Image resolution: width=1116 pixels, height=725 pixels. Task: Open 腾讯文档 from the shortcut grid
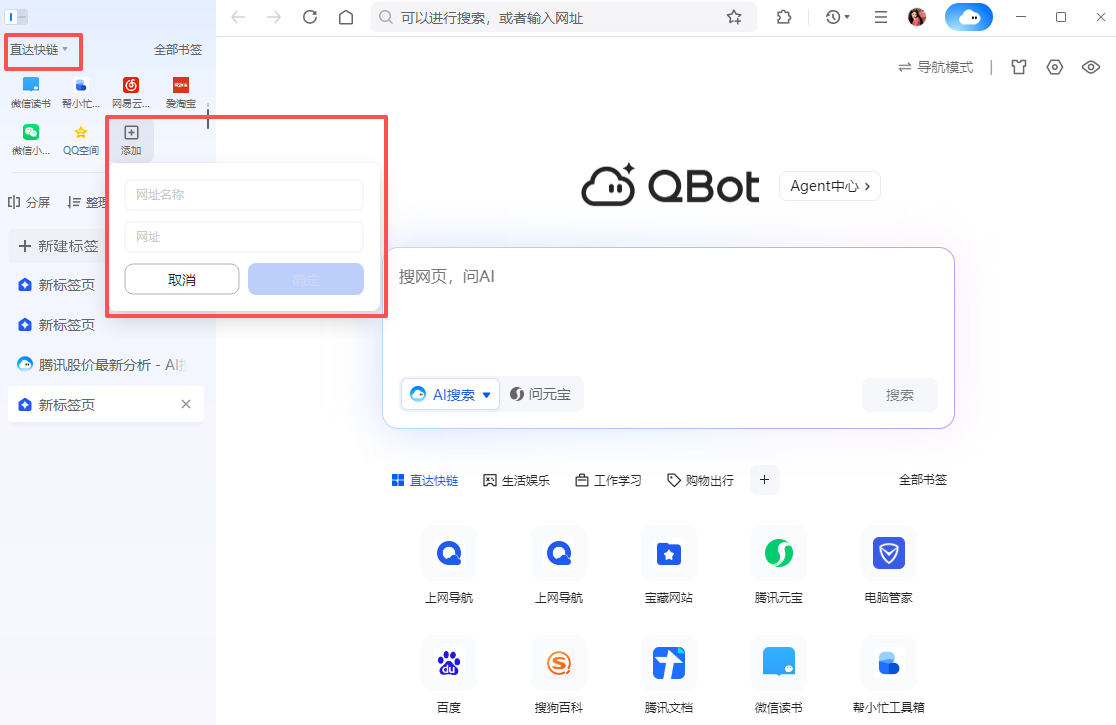pyautogui.click(x=668, y=663)
